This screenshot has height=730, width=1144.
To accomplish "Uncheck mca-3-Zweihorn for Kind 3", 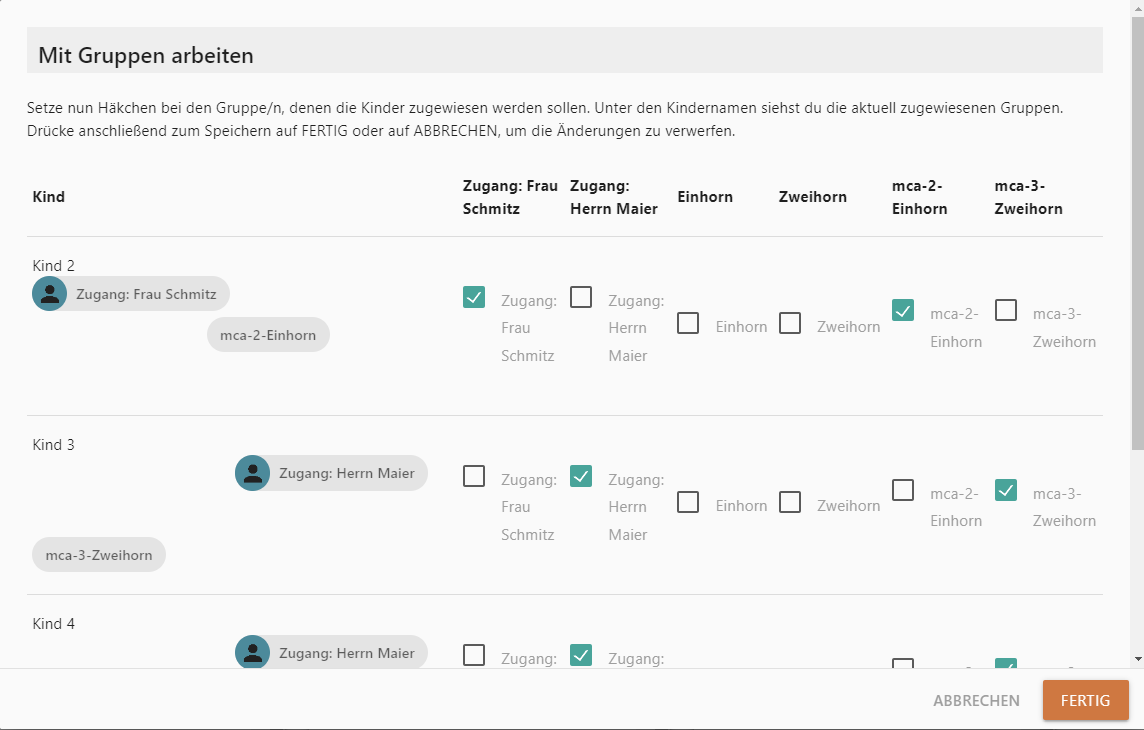I will 1006,490.
